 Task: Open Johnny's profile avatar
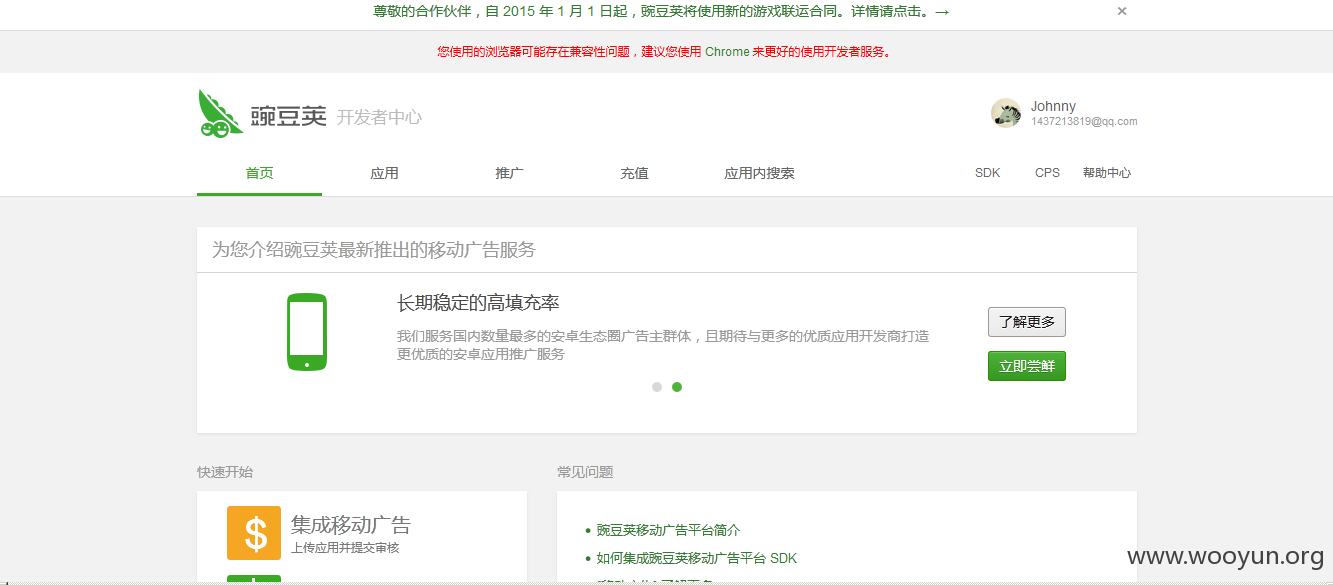pos(1006,113)
